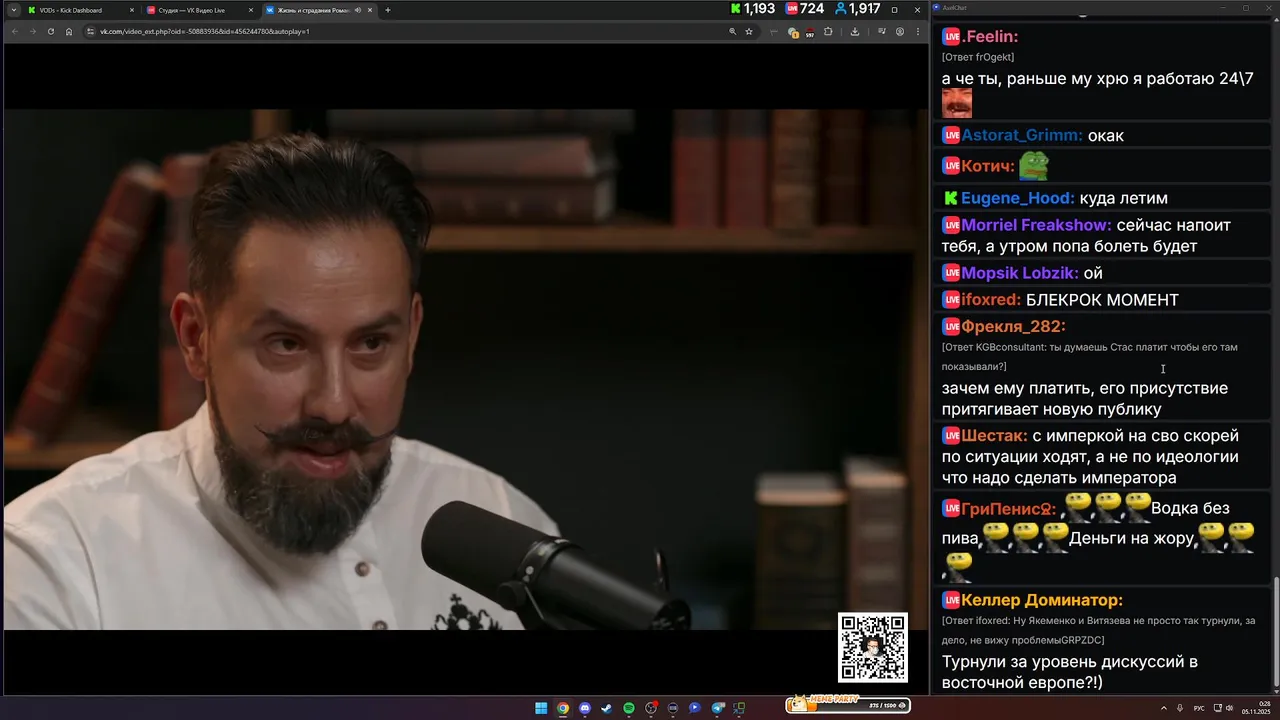
Task: Click the окак message text
Action: [x=1106, y=135]
